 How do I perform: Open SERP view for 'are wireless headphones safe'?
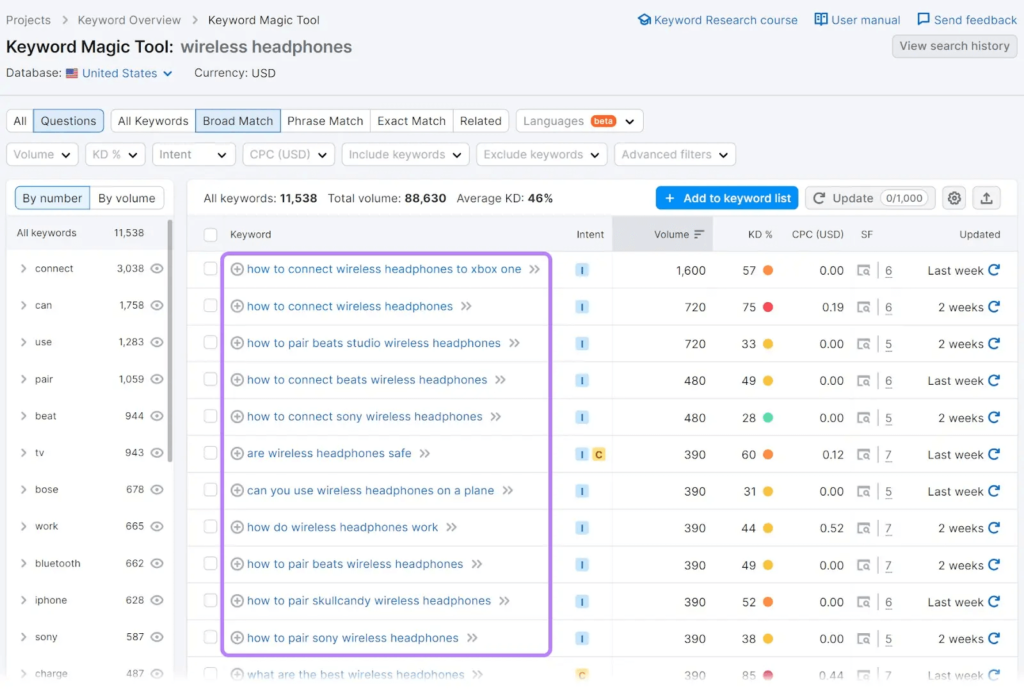click(x=864, y=454)
